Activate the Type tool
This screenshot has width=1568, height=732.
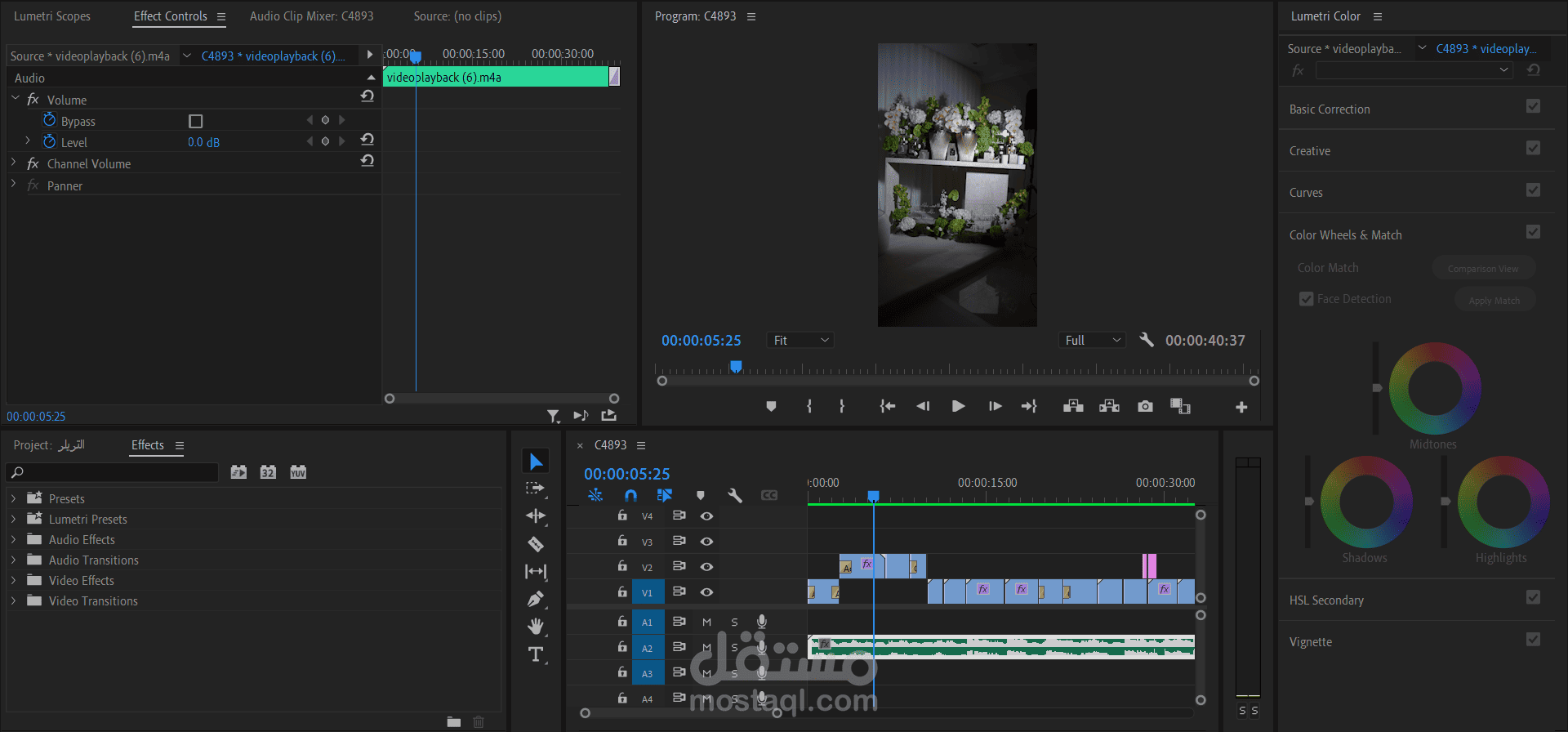[536, 654]
